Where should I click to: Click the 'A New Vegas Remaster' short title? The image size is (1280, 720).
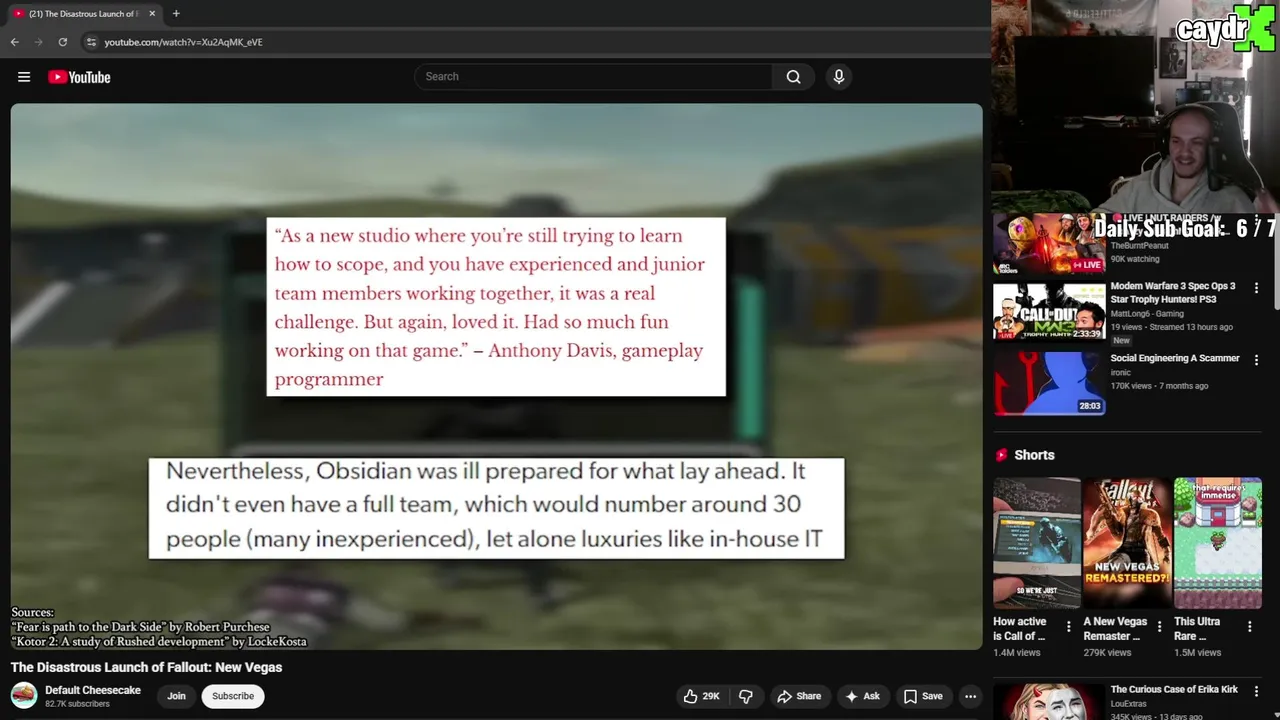(1115, 629)
